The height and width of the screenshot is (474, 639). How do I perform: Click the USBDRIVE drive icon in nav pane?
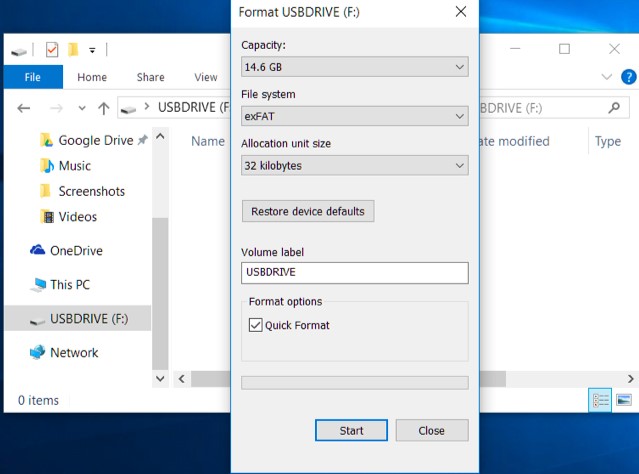click(38, 321)
